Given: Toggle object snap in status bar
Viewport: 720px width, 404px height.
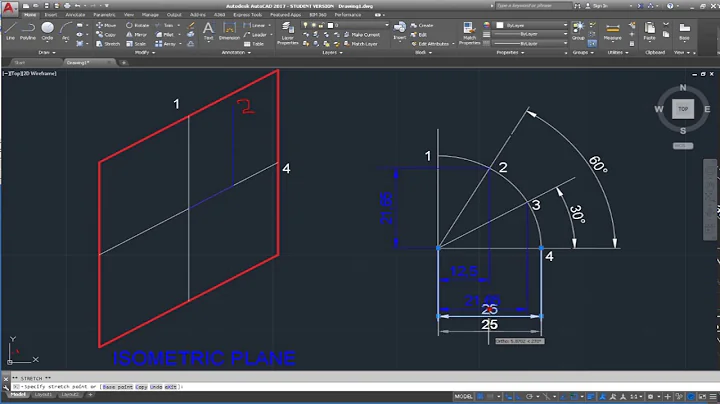Looking at the screenshot, I should coord(574,397).
